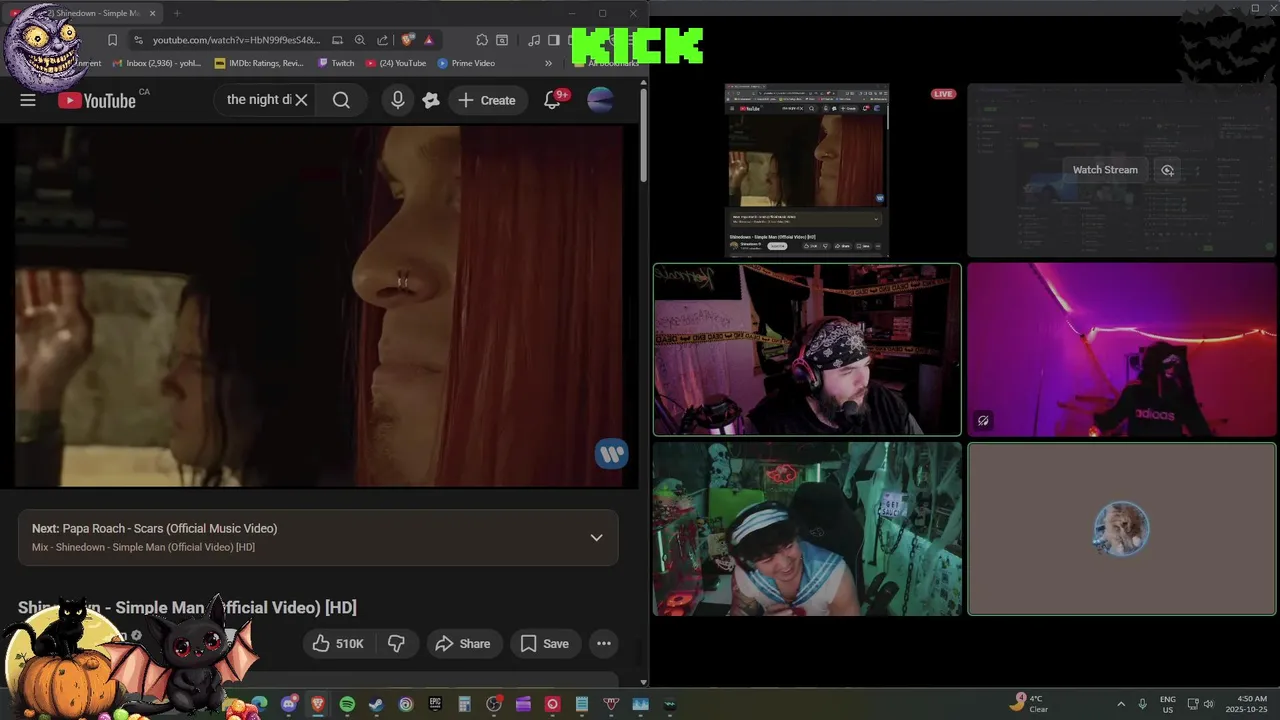Open the YouTube AI sparkle assistant icon
Image resolution: width=1280 pixels, height=720 pixels.
point(431,100)
